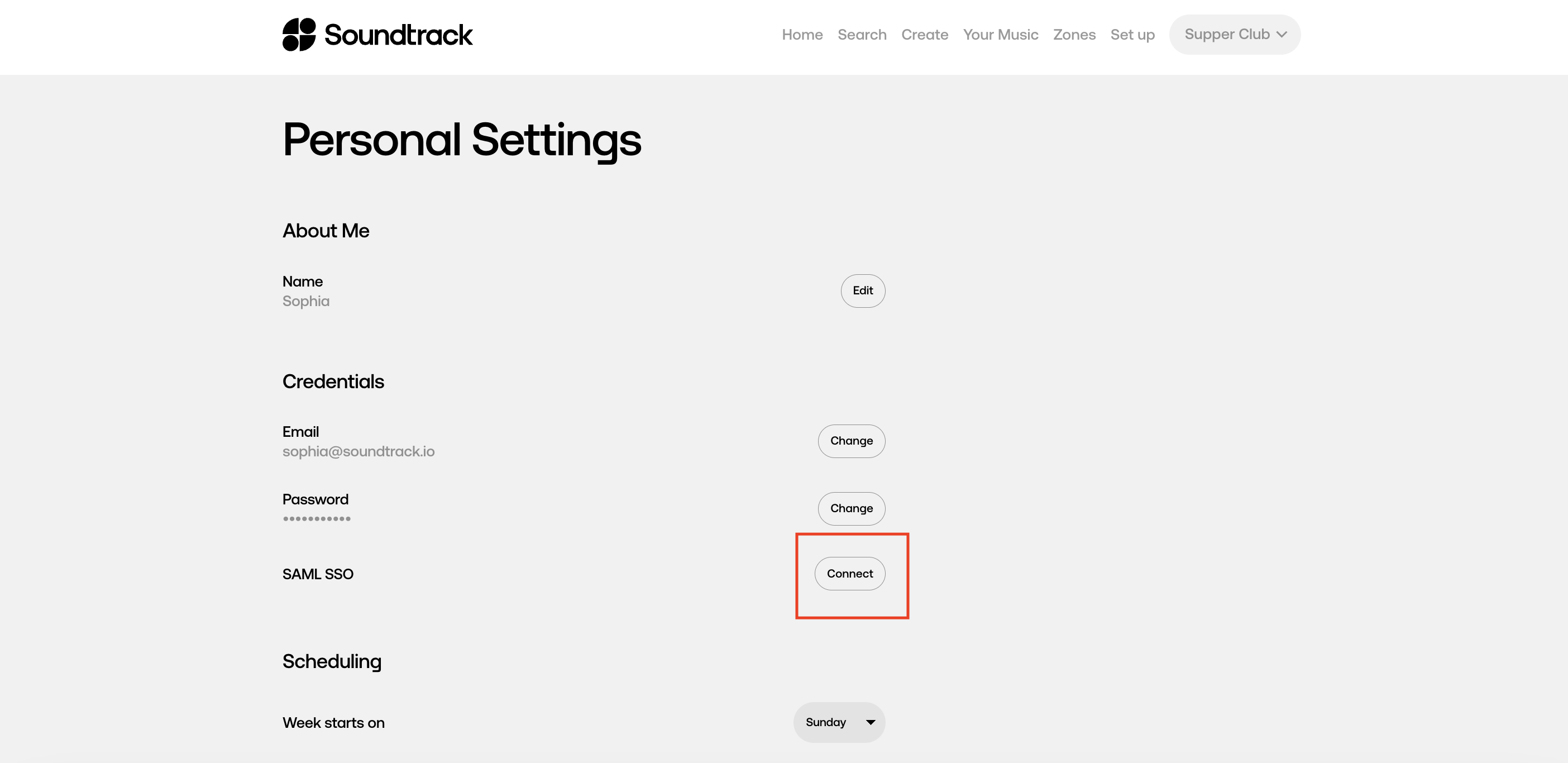This screenshot has height=763, width=1568.
Task: Click the Sophia name value
Action: tap(305, 302)
